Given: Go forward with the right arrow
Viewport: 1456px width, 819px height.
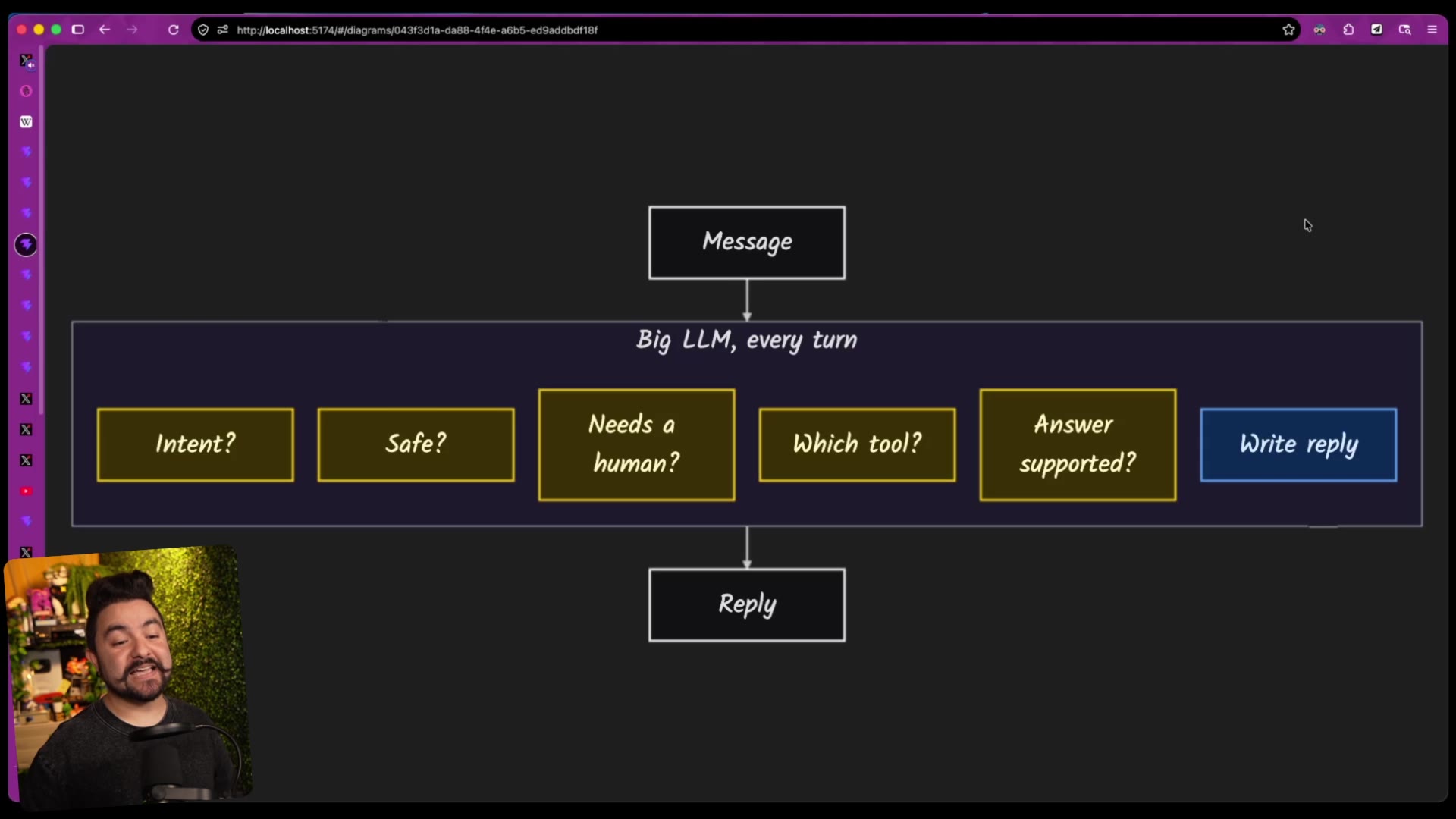Looking at the screenshot, I should pyautogui.click(x=132, y=30).
